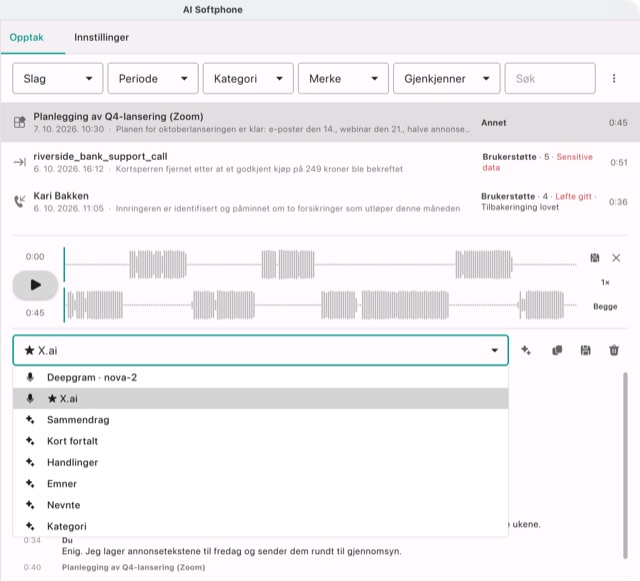The width and height of the screenshot is (640, 581).
Task: Click the sparkle icon beside Nevnte
Action: (30, 504)
